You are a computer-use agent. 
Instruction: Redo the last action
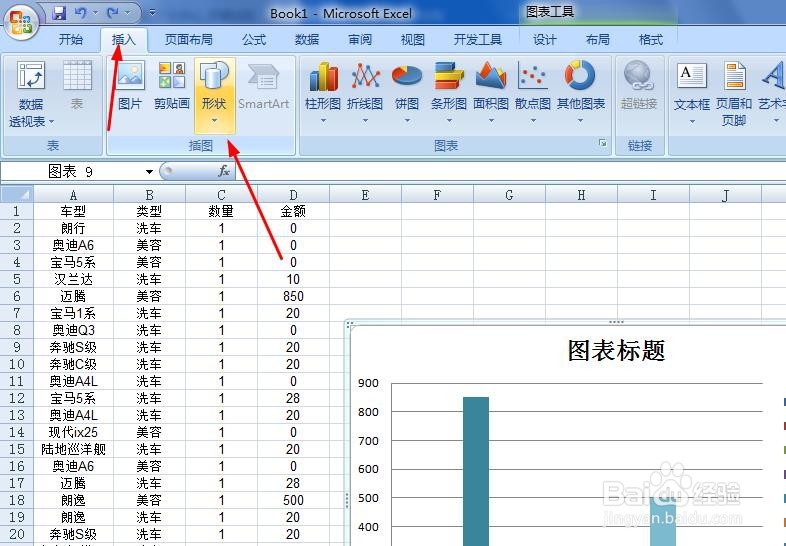(x=113, y=13)
